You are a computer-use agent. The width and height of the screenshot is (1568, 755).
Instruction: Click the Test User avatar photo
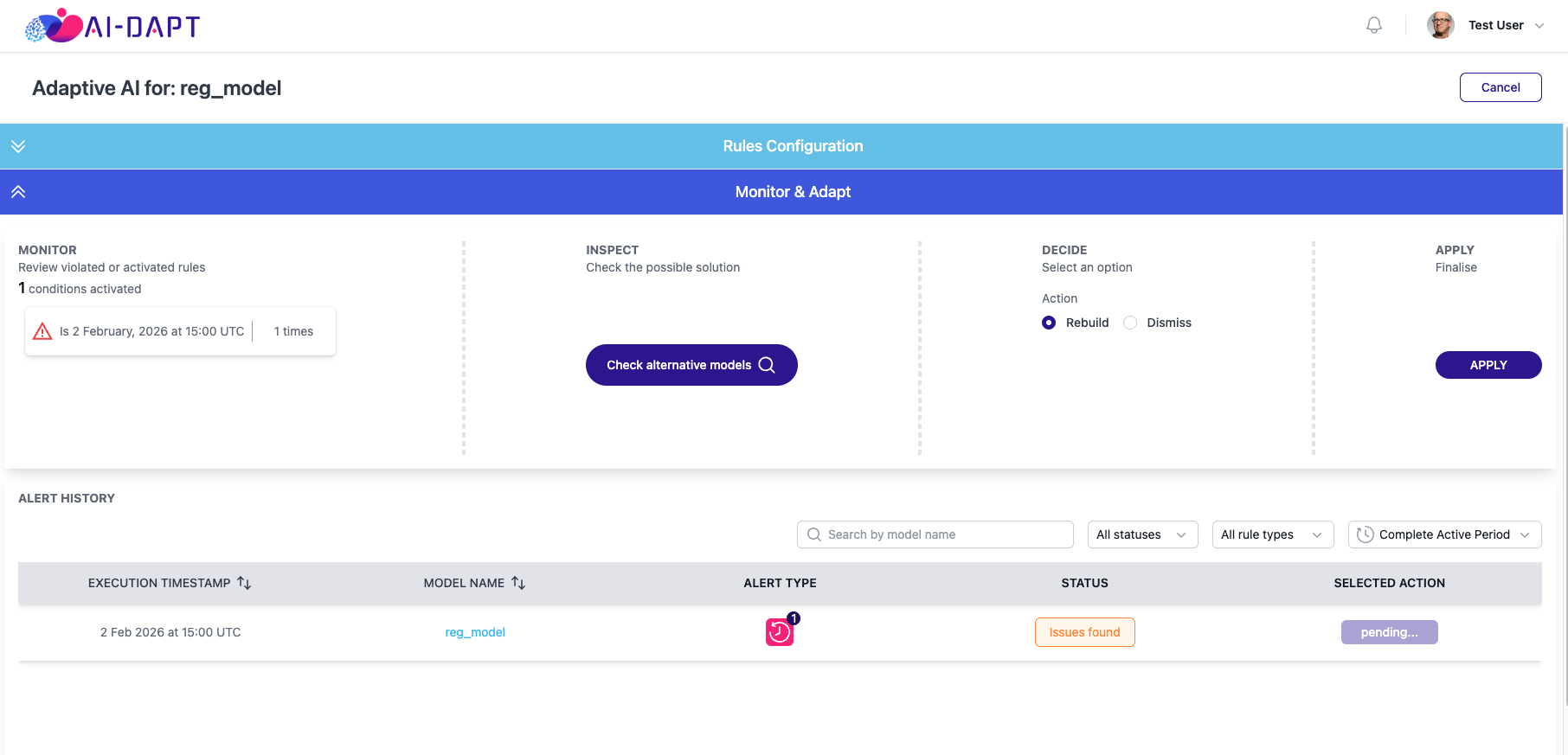coord(1441,25)
